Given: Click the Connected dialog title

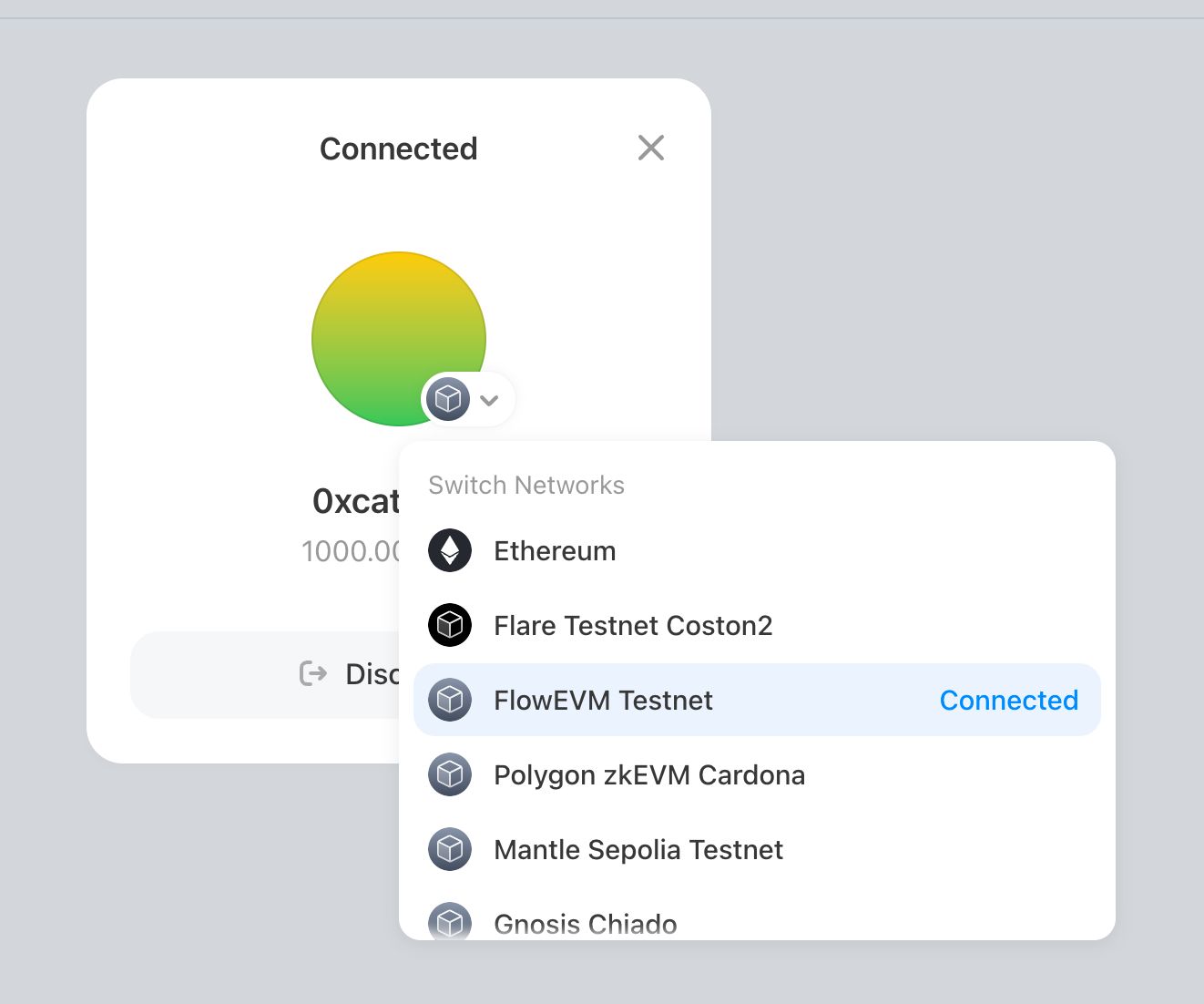Looking at the screenshot, I should coord(399,149).
